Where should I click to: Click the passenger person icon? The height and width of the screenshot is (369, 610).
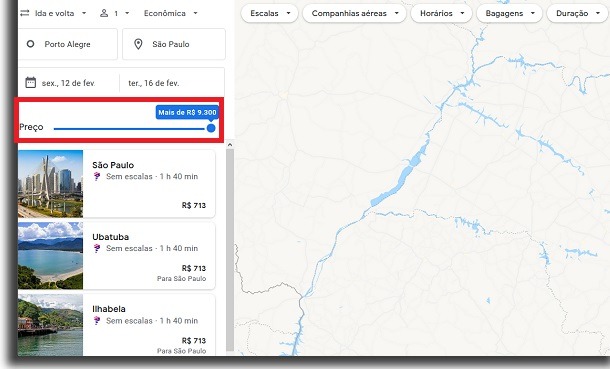tap(104, 13)
